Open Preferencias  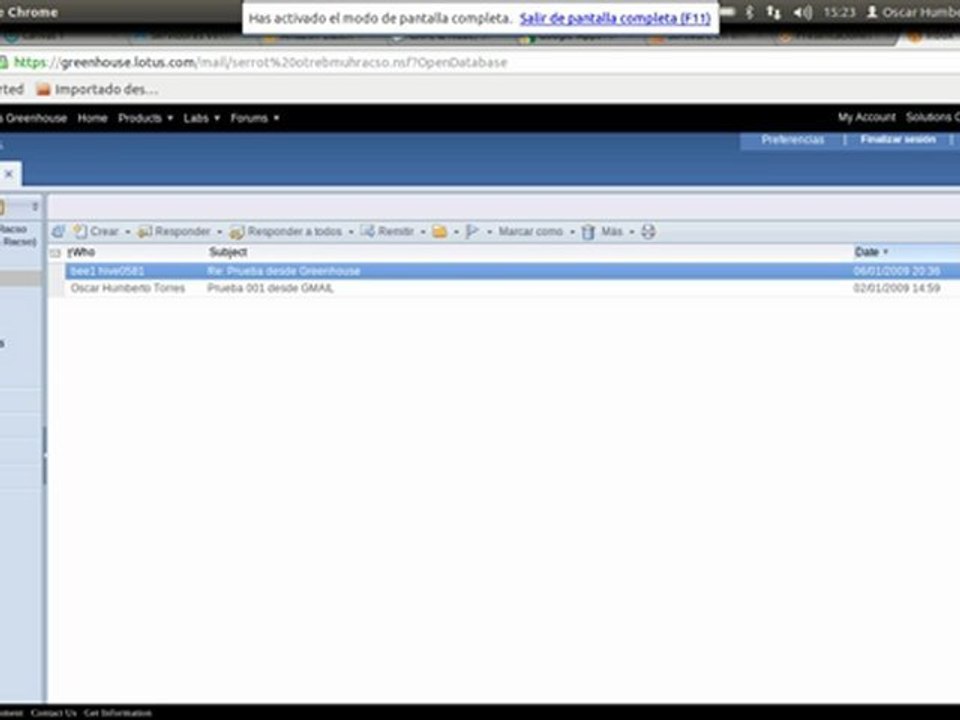coord(793,140)
